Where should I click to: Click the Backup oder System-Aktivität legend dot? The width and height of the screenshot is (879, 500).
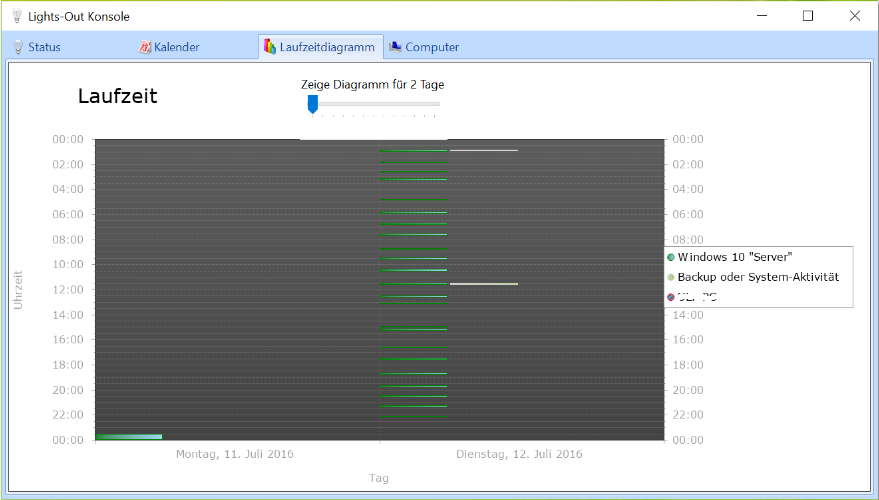670,277
